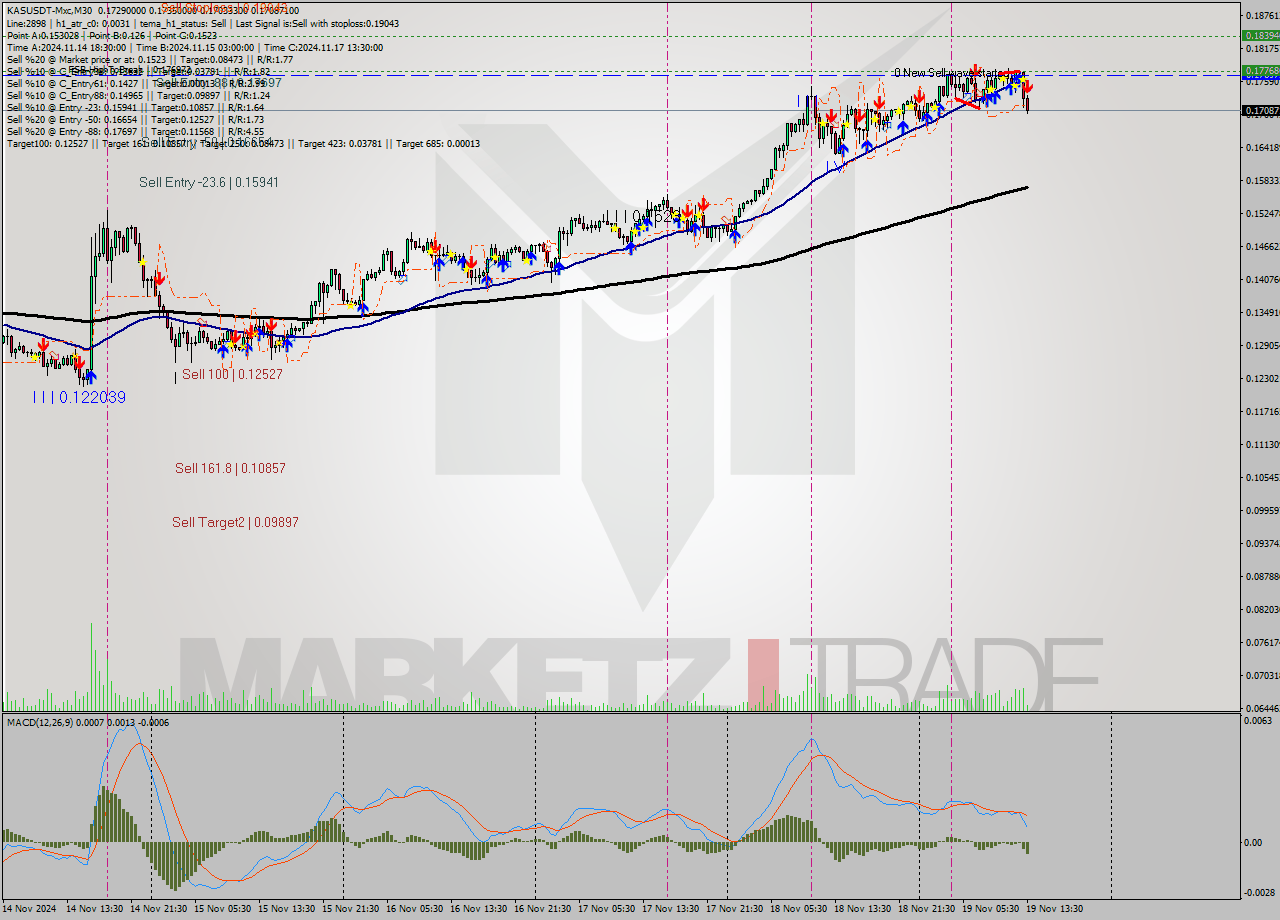1280x920 pixels.
Task: Select the 'Sell Entry -23.6 | 0.15941' label
Action: tap(209, 182)
